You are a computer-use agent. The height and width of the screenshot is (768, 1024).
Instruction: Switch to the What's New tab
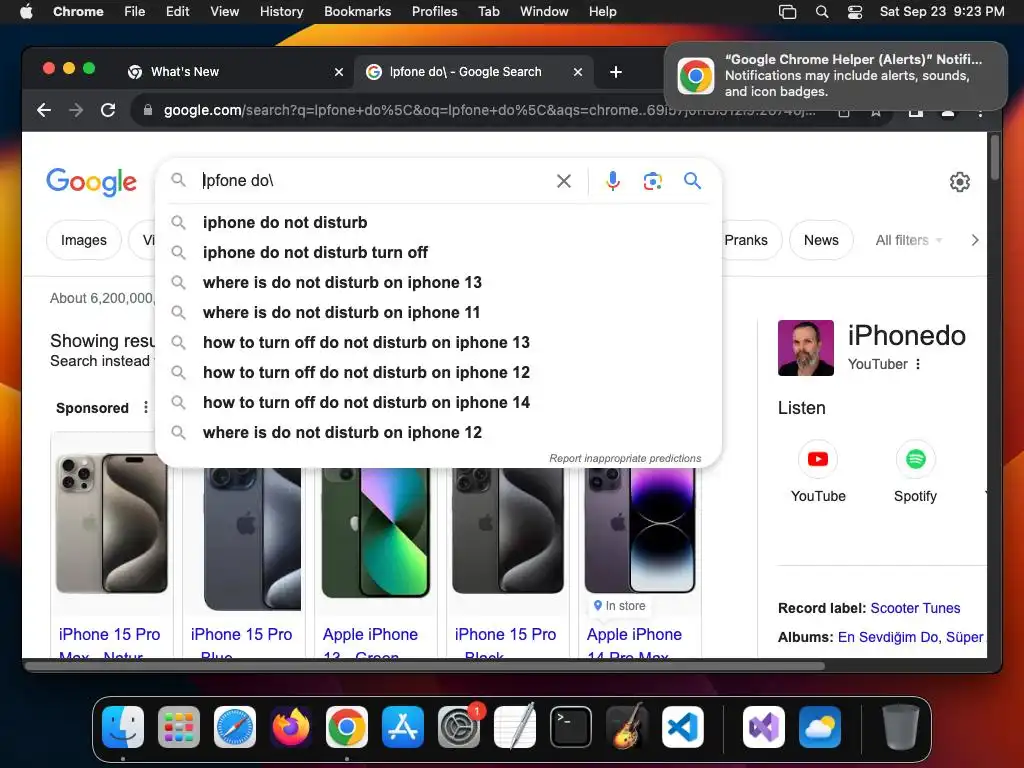[x=235, y=72]
